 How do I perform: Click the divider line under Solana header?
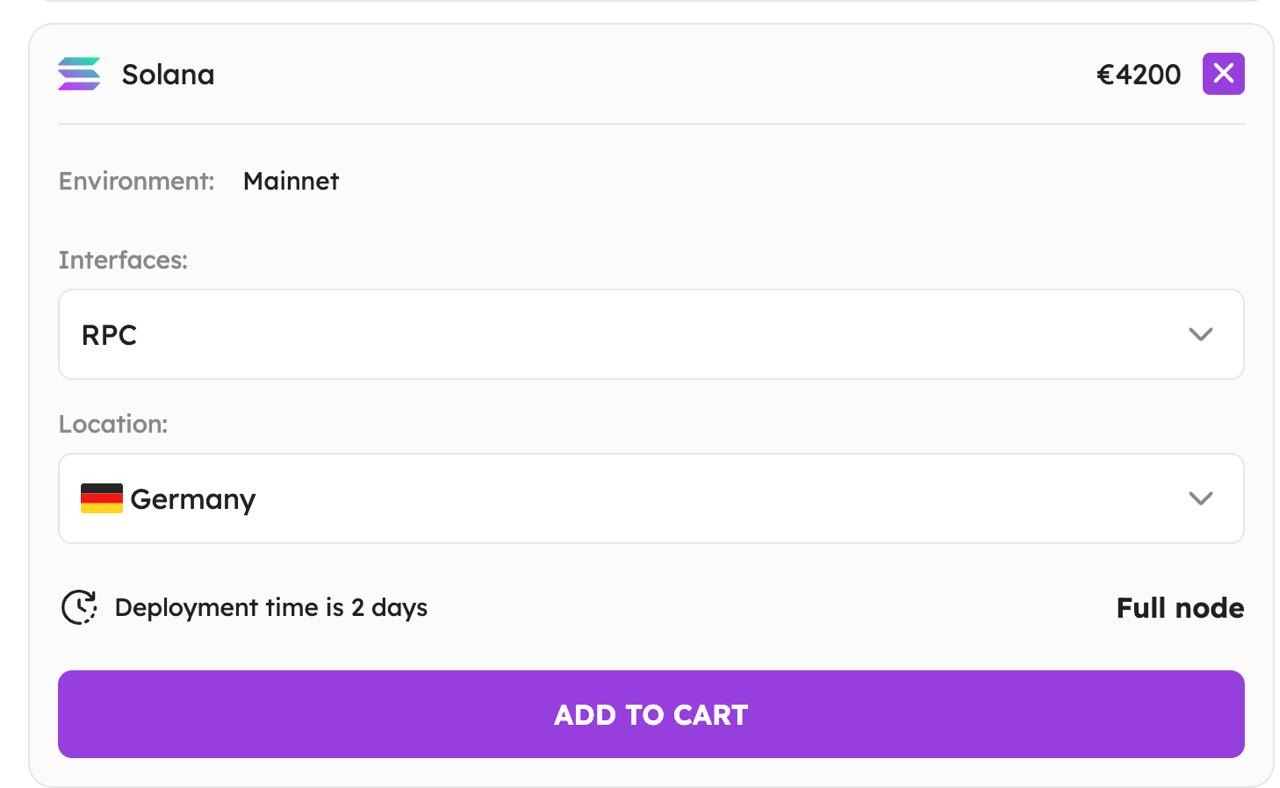651,124
